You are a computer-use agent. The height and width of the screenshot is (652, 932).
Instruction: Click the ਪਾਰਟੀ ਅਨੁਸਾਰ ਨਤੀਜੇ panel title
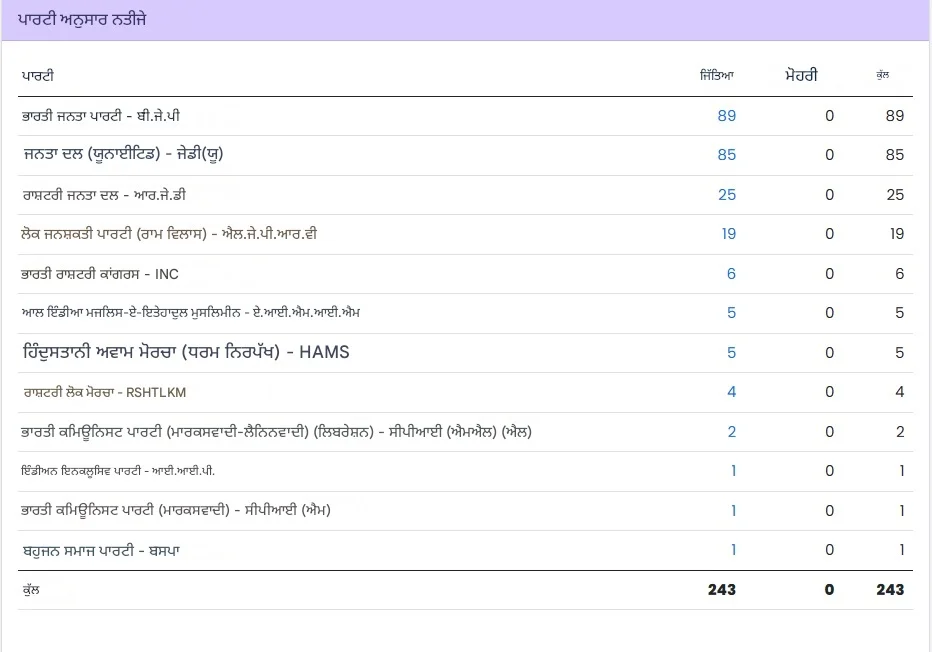[x=82, y=20]
